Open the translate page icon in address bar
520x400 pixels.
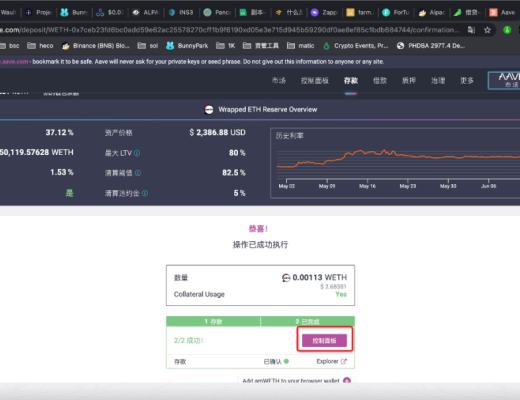(471, 30)
